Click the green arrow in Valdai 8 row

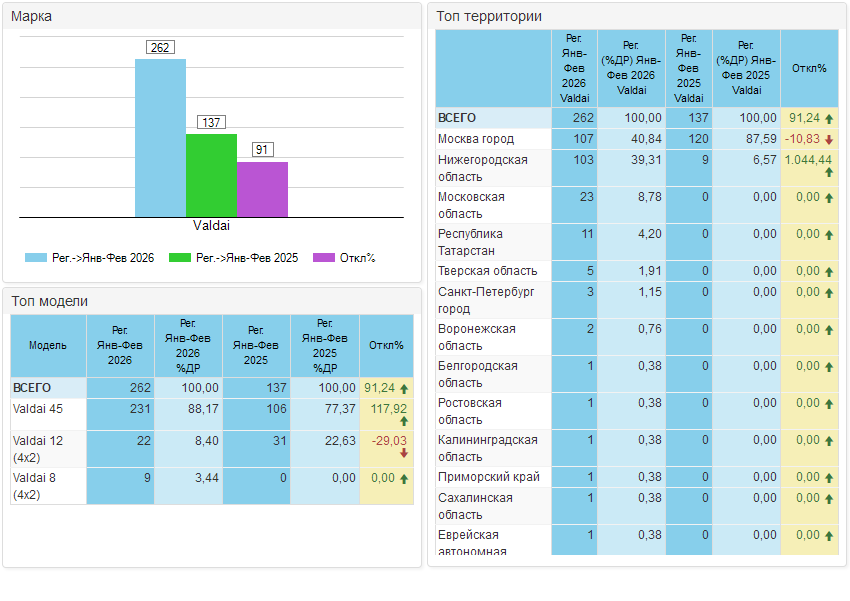pyautogui.click(x=404, y=479)
